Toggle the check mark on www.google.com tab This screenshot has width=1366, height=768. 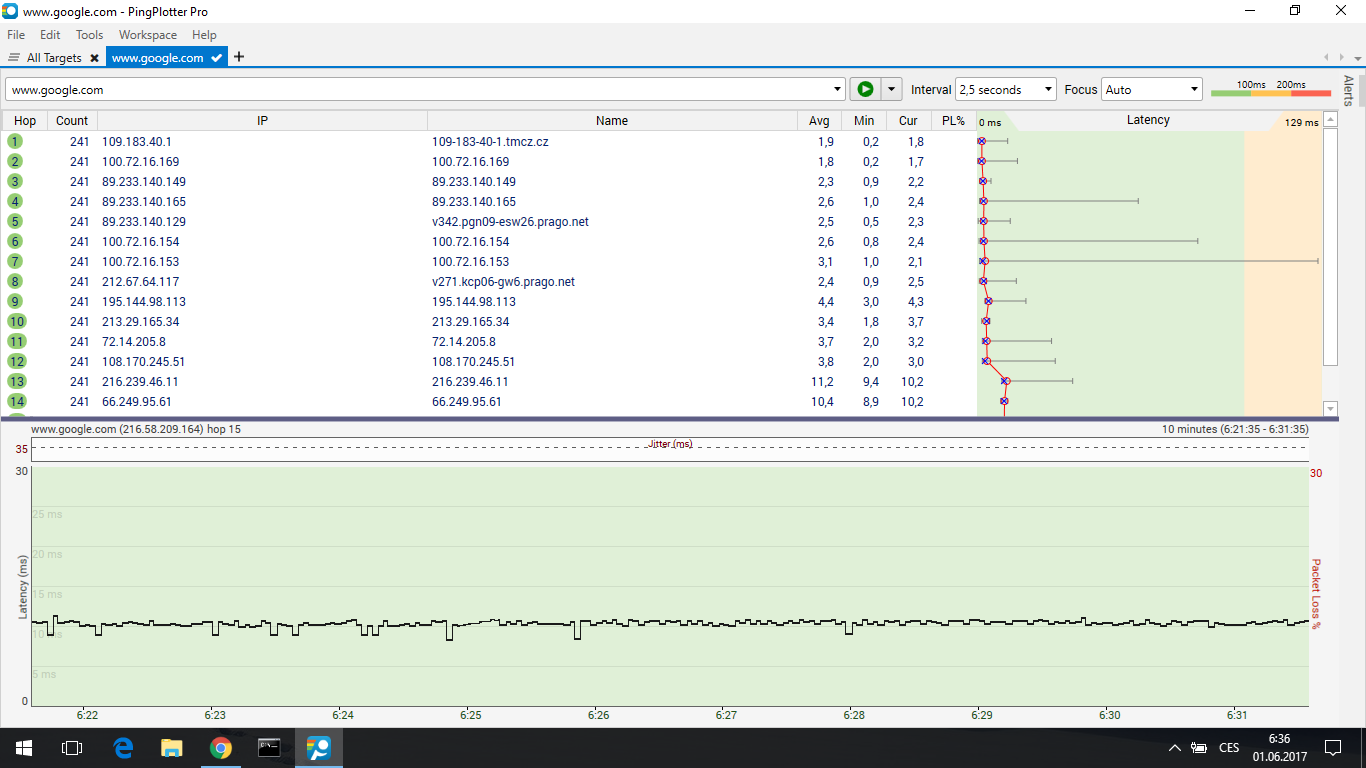tap(217, 58)
